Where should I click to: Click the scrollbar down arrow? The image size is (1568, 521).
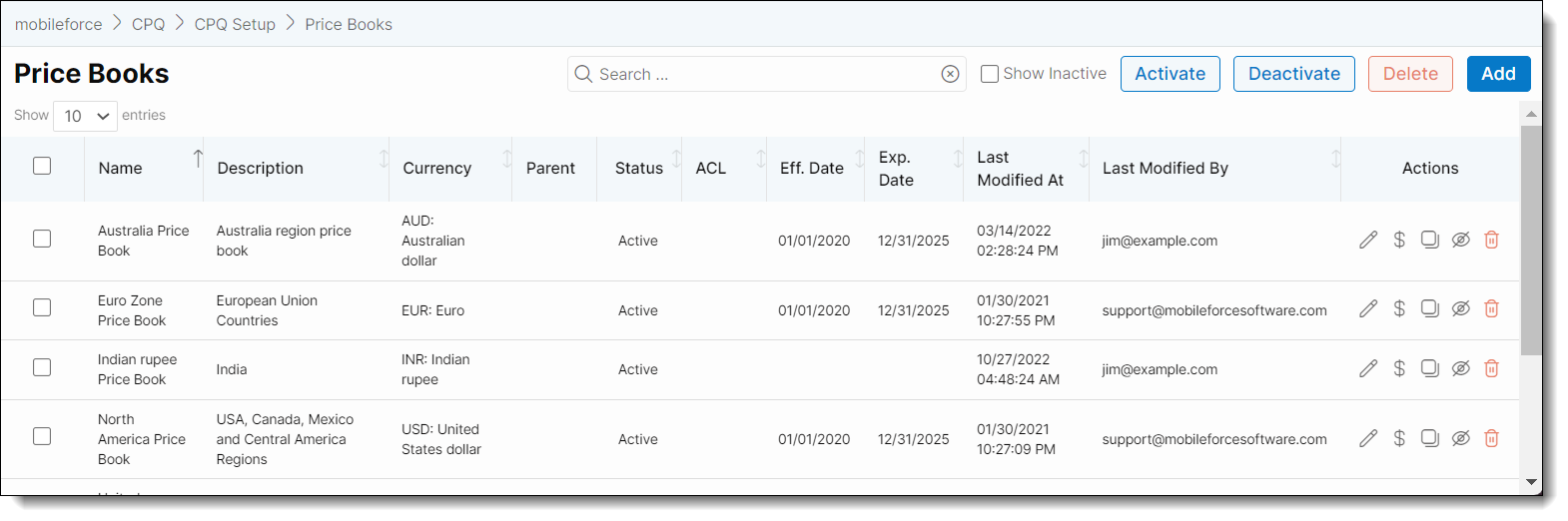1531,482
